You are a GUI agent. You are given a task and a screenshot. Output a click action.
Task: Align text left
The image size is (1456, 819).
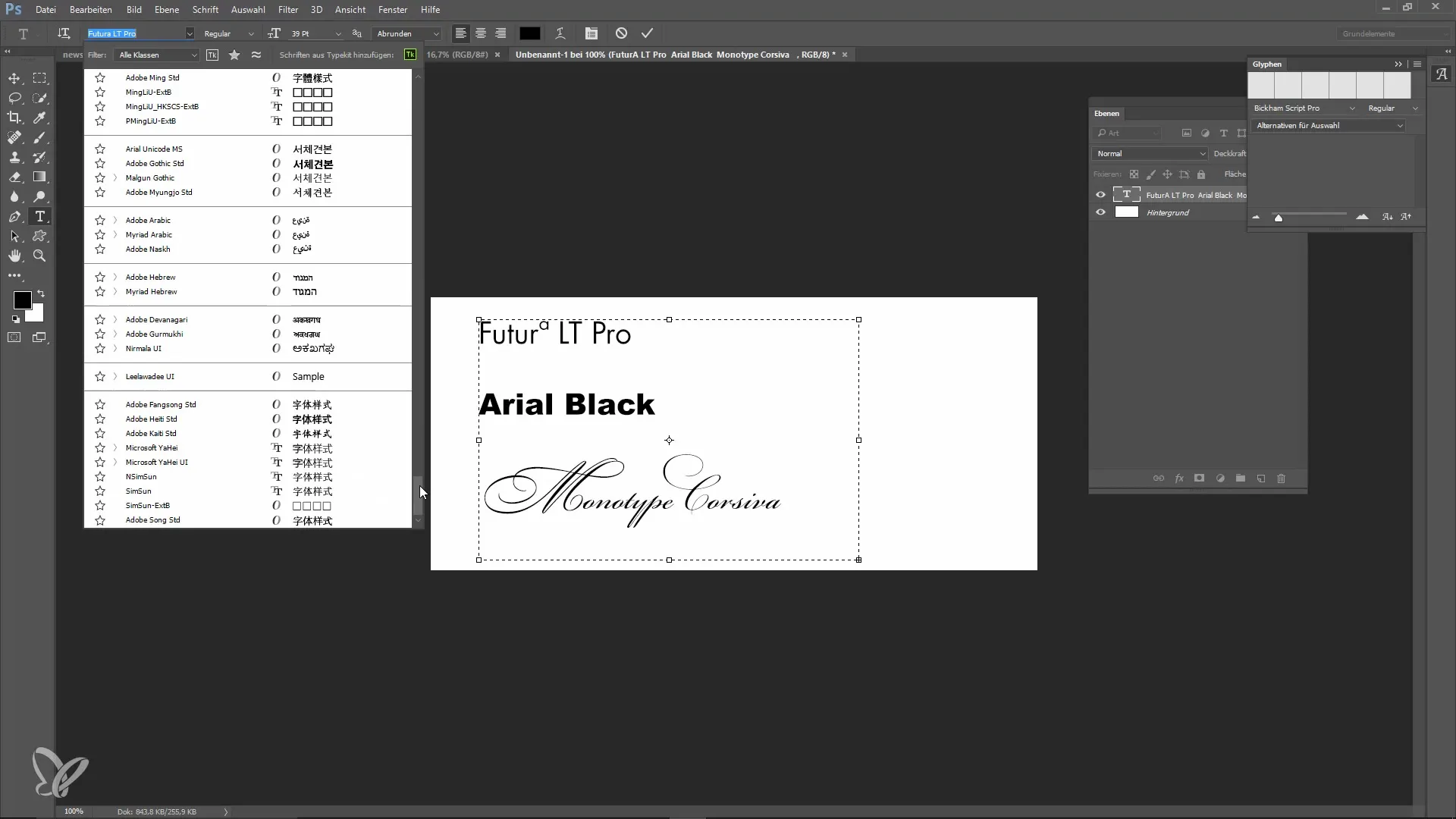click(x=460, y=33)
